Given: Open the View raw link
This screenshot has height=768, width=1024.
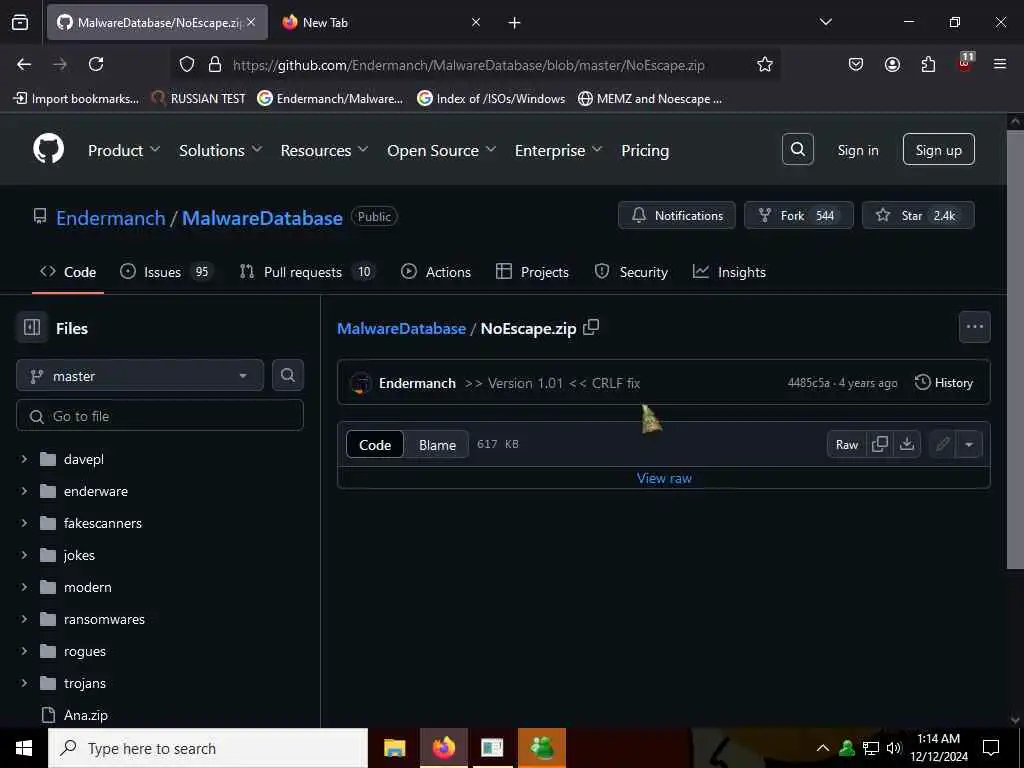Looking at the screenshot, I should point(664,478).
